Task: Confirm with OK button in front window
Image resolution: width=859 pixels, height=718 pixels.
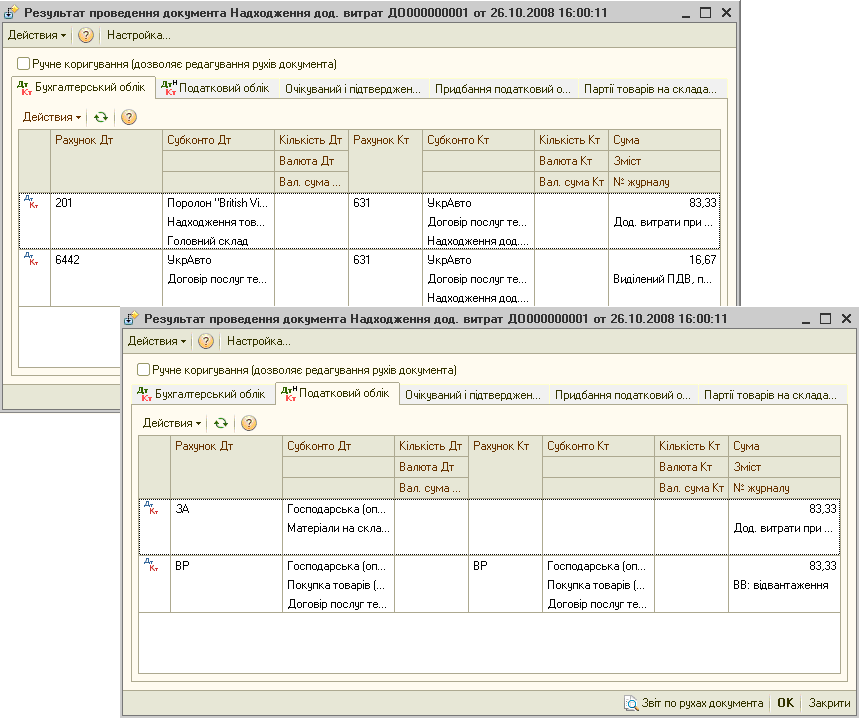Action: click(x=786, y=703)
